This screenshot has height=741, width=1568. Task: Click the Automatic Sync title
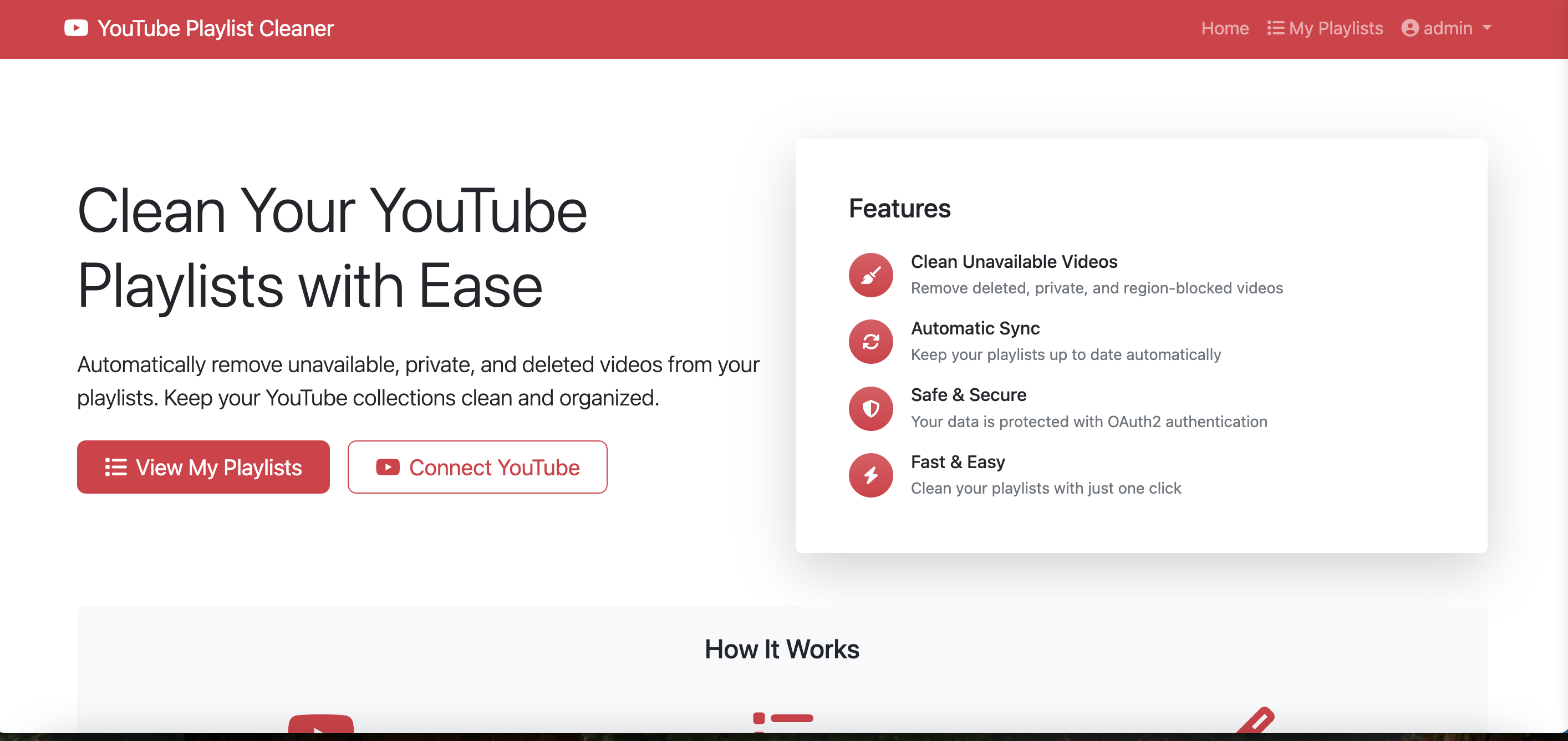point(975,328)
